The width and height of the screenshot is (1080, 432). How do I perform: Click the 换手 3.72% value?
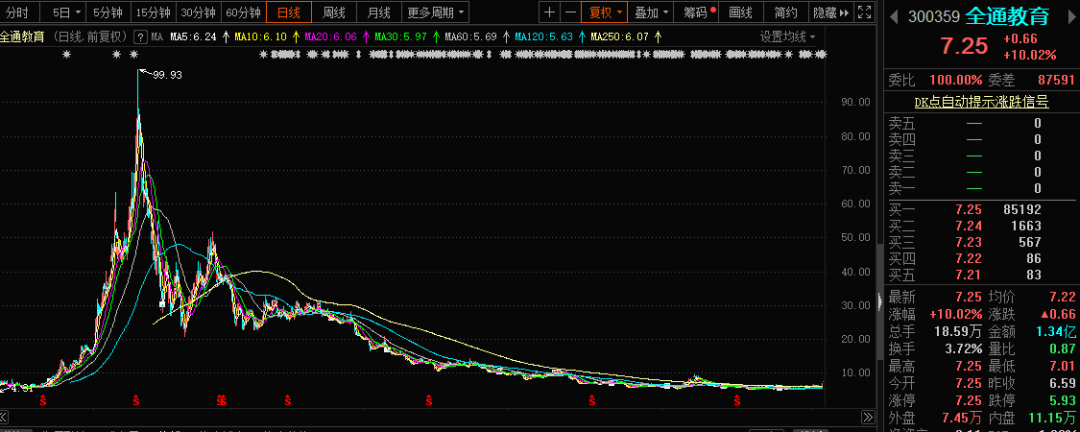(x=962, y=349)
